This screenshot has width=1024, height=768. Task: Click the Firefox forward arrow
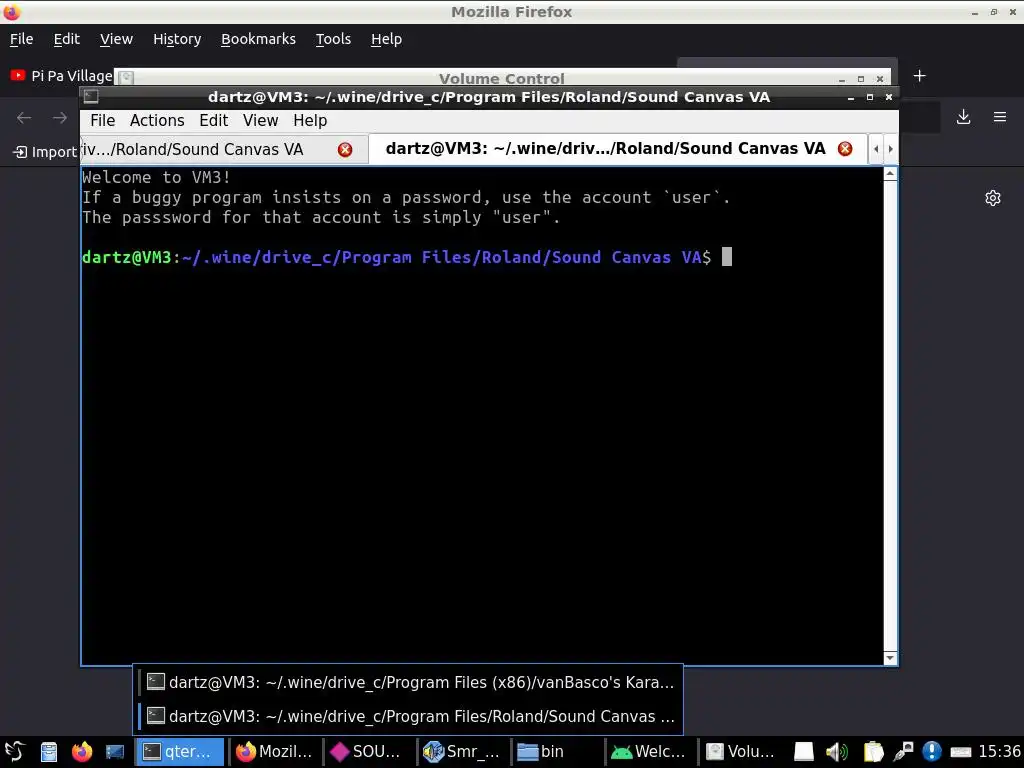pyautogui.click(x=60, y=118)
